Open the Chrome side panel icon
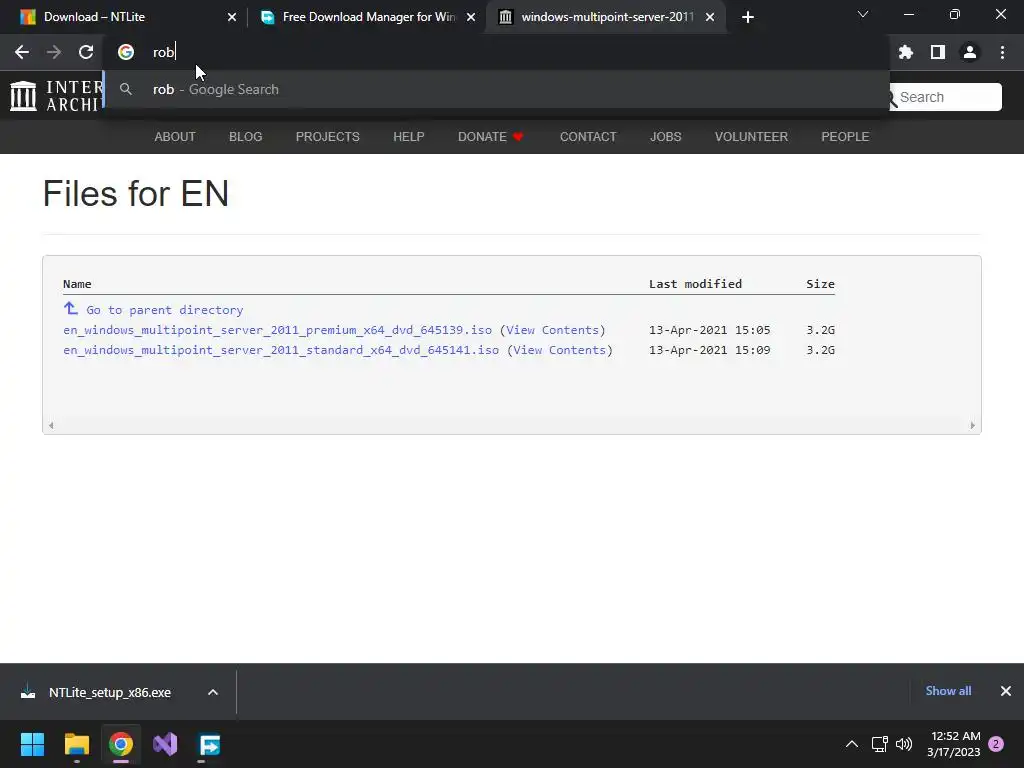This screenshot has width=1024, height=768. [938, 52]
